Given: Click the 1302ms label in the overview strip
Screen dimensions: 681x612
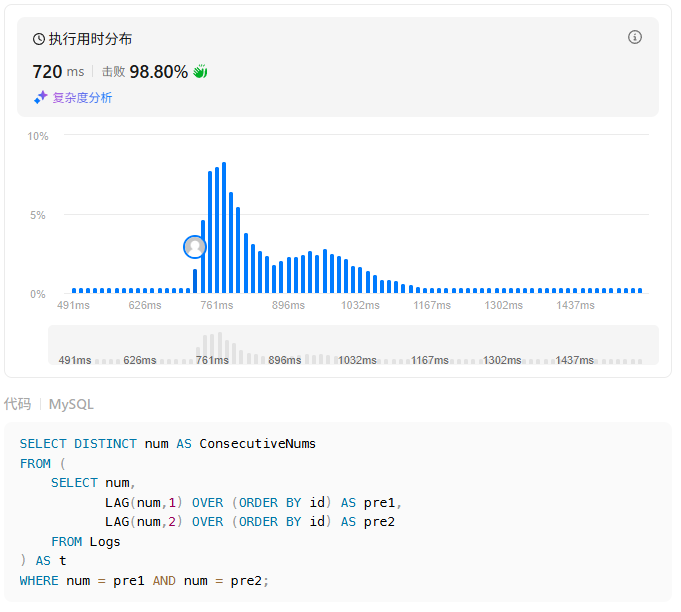Looking at the screenshot, I should 502,360.
